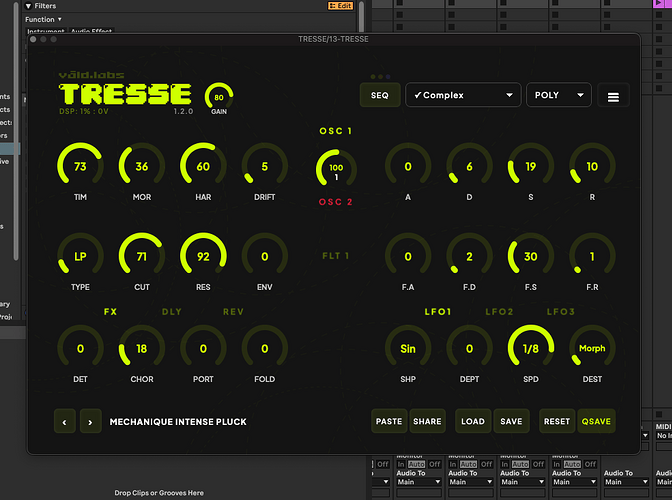Click the QSAVE button
672x500 pixels.
click(596, 421)
